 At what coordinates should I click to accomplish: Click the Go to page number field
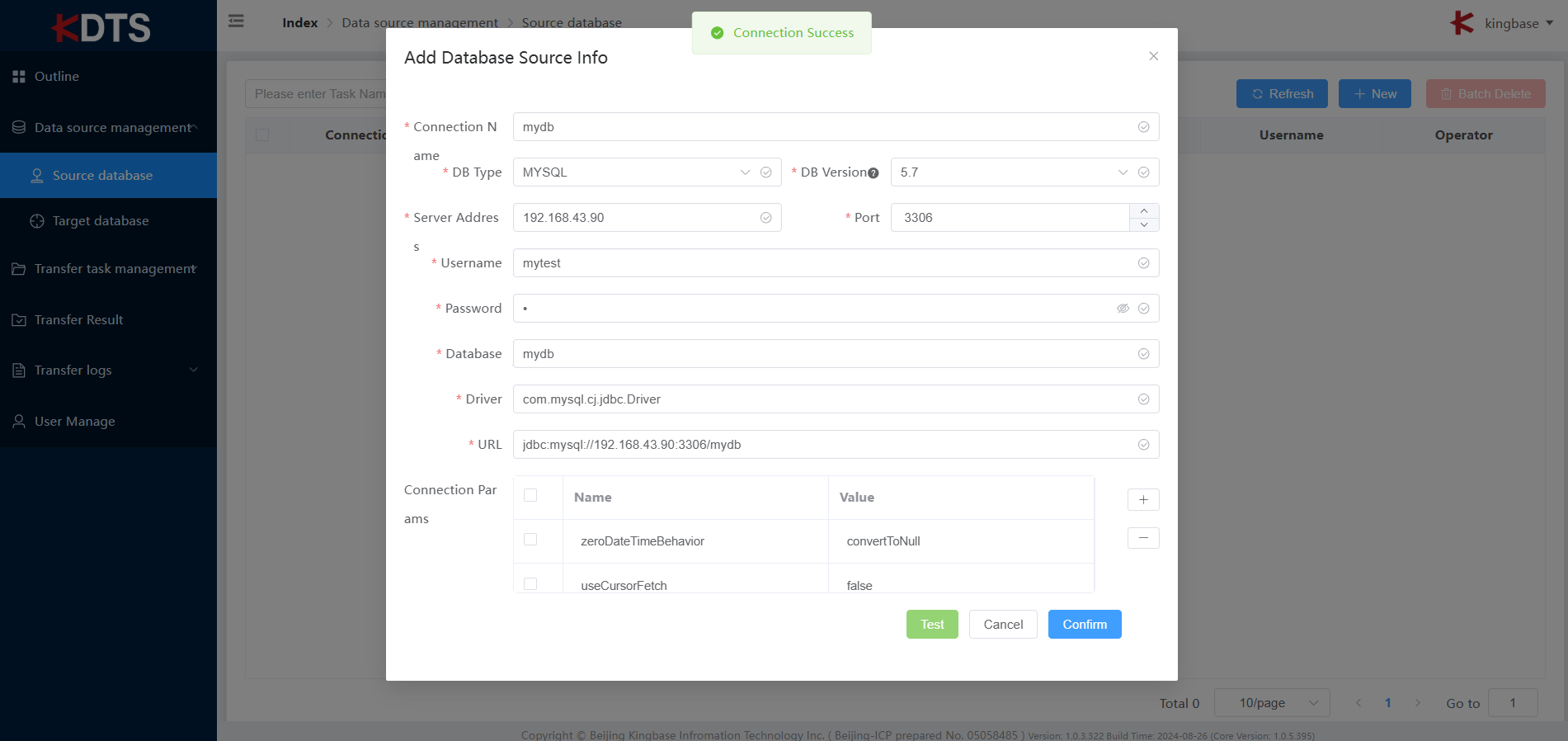pos(1513,703)
